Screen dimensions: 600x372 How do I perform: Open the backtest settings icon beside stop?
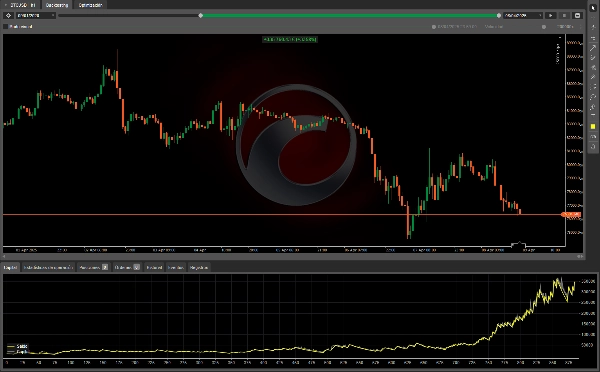click(577, 15)
